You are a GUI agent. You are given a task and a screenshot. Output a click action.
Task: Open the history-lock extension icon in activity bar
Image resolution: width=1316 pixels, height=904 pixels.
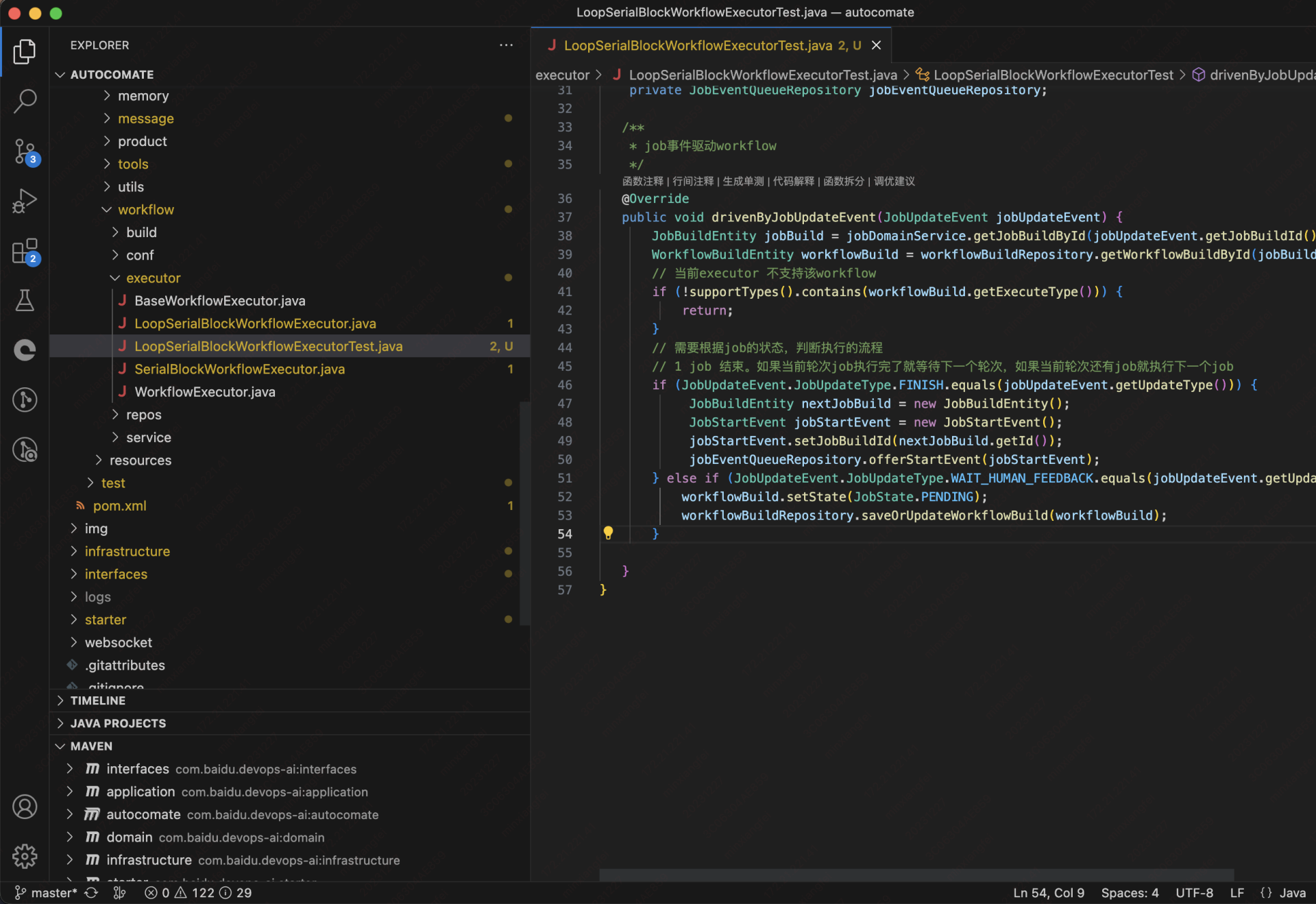coord(25,450)
